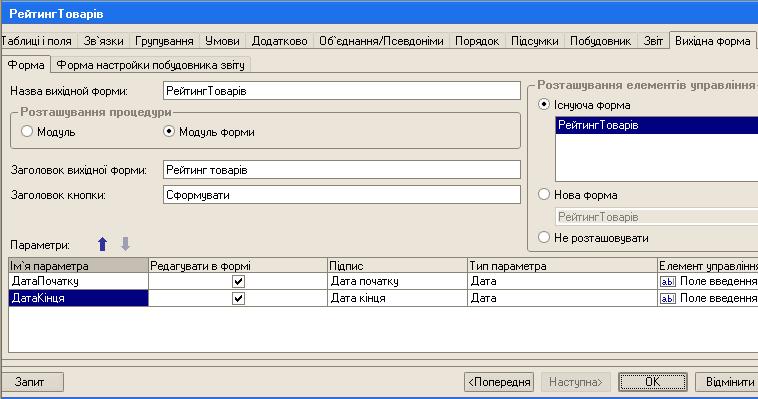758x399 pixels.
Task: Open the Зв`язки tab
Action: 103,41
